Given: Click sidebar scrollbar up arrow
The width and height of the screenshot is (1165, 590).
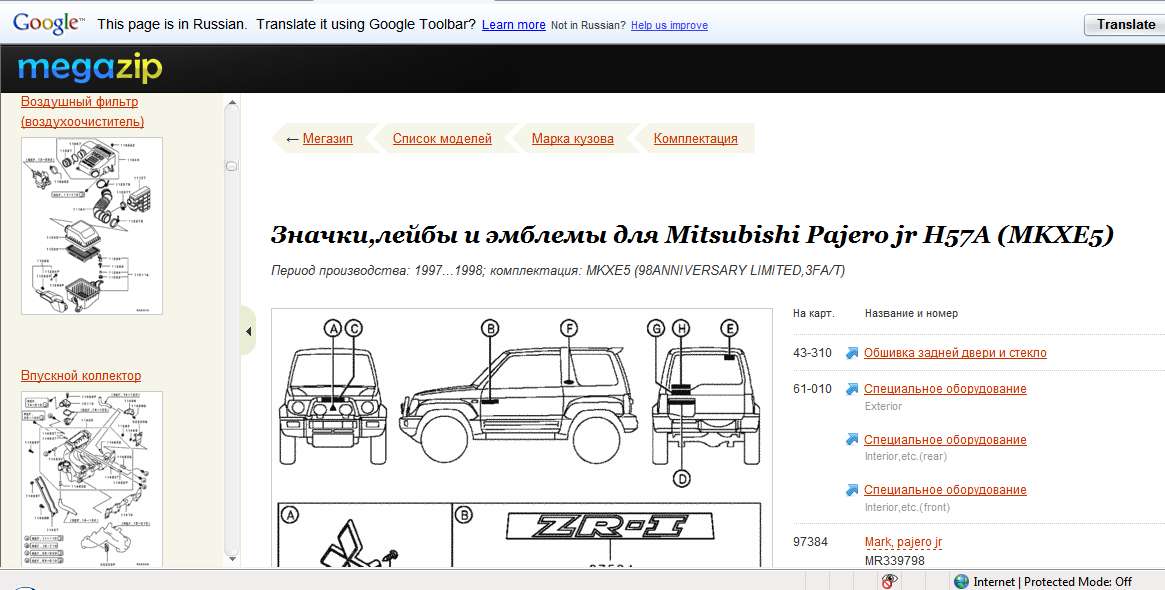Looking at the screenshot, I should click(231, 102).
